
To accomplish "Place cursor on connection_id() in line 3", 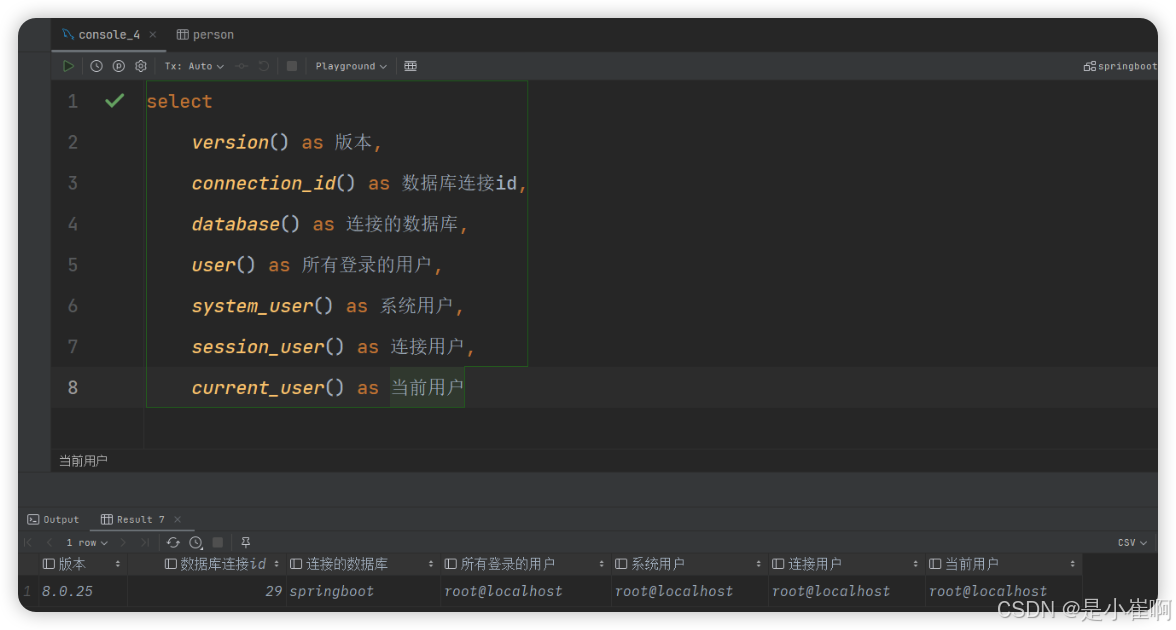I will click(x=273, y=183).
